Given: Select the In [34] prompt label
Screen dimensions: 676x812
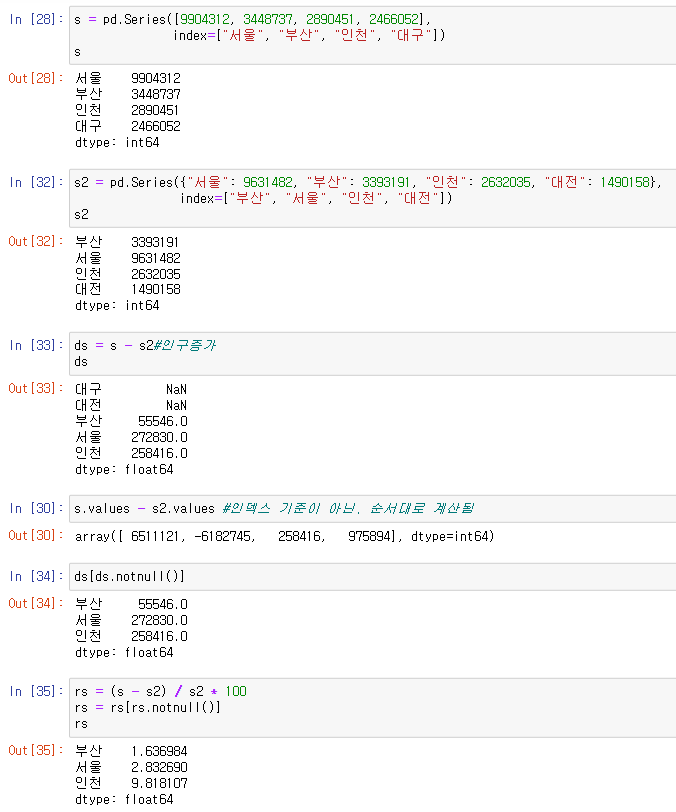Looking at the screenshot, I should click(x=36, y=576).
